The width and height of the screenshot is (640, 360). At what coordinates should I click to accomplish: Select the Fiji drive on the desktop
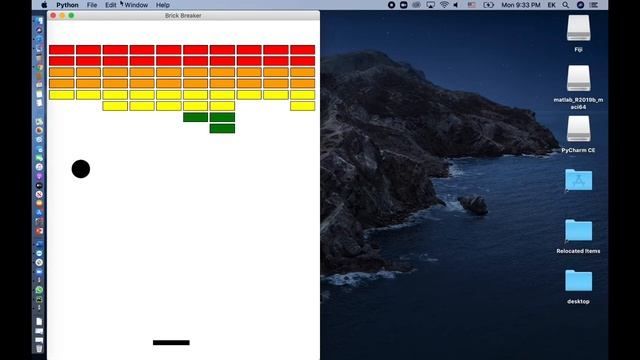[x=578, y=28]
